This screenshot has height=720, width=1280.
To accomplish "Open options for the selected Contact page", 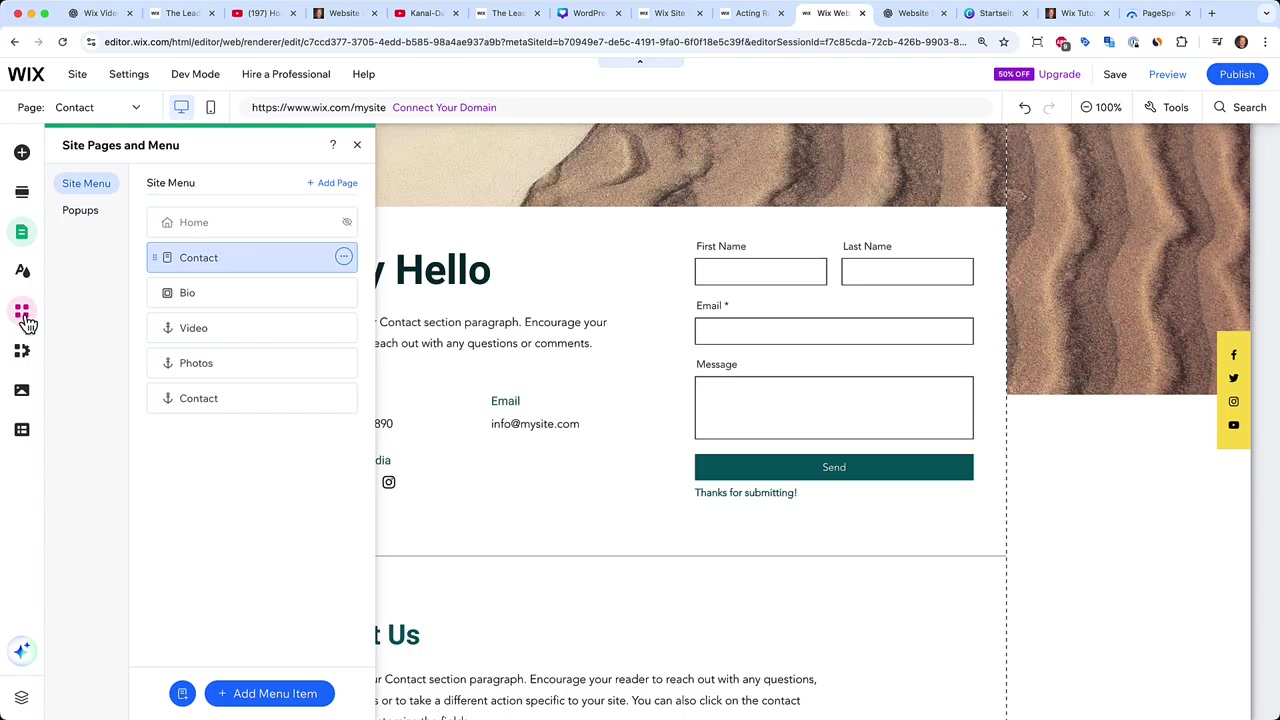I will [x=343, y=257].
